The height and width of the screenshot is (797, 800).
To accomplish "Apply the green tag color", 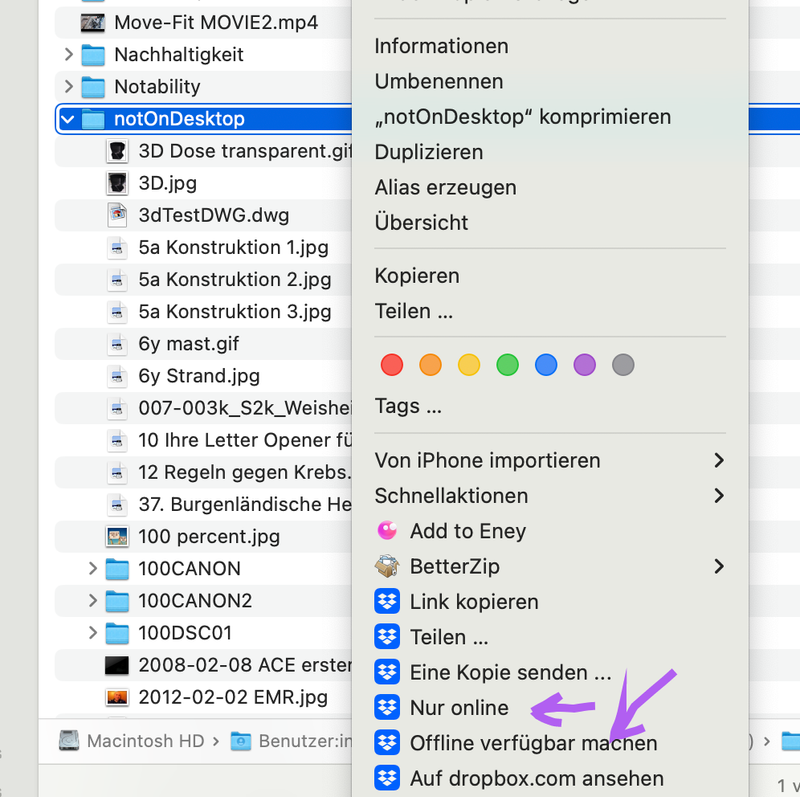I will 507,365.
